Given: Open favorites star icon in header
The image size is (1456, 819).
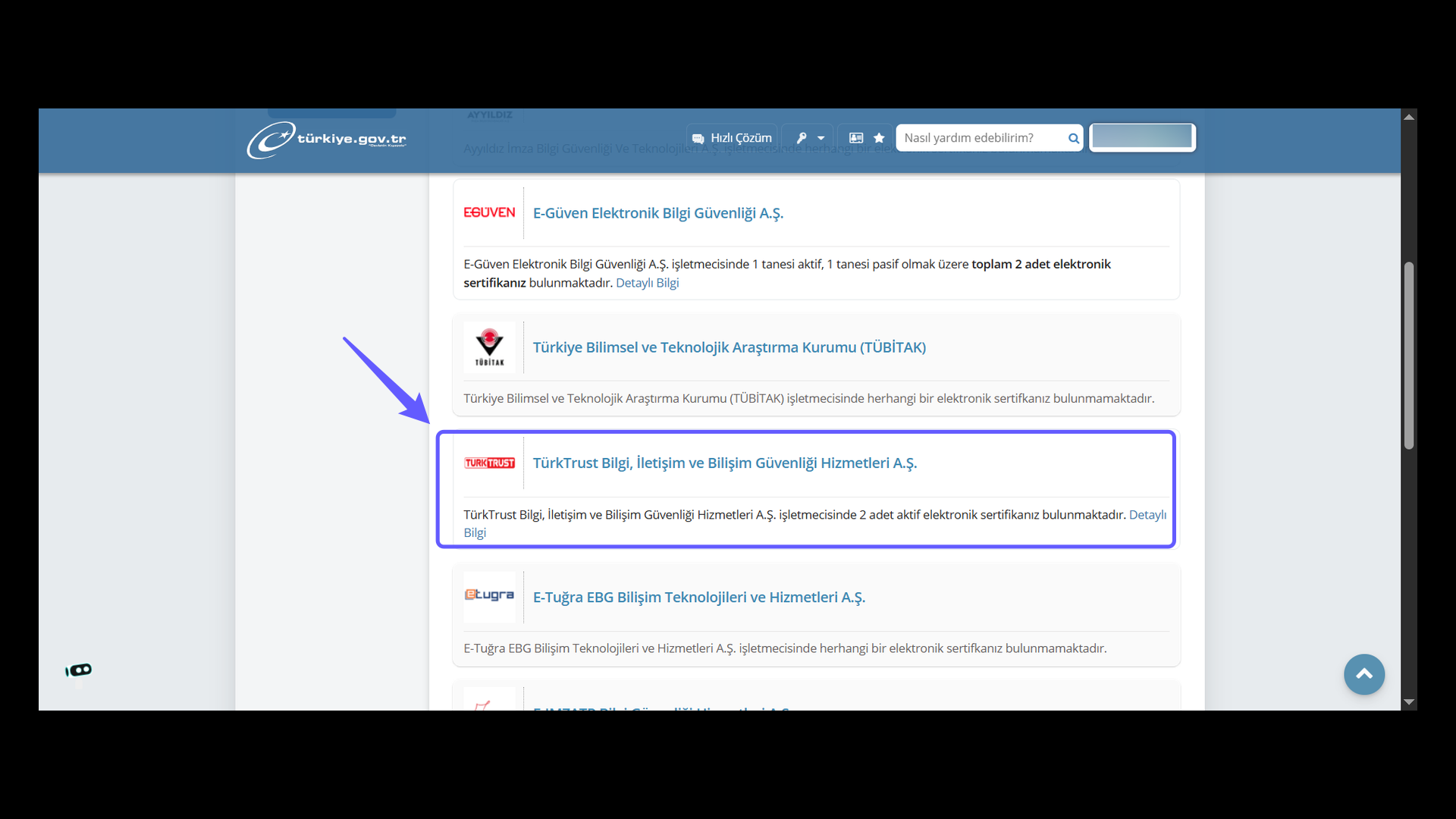Looking at the screenshot, I should tap(879, 138).
